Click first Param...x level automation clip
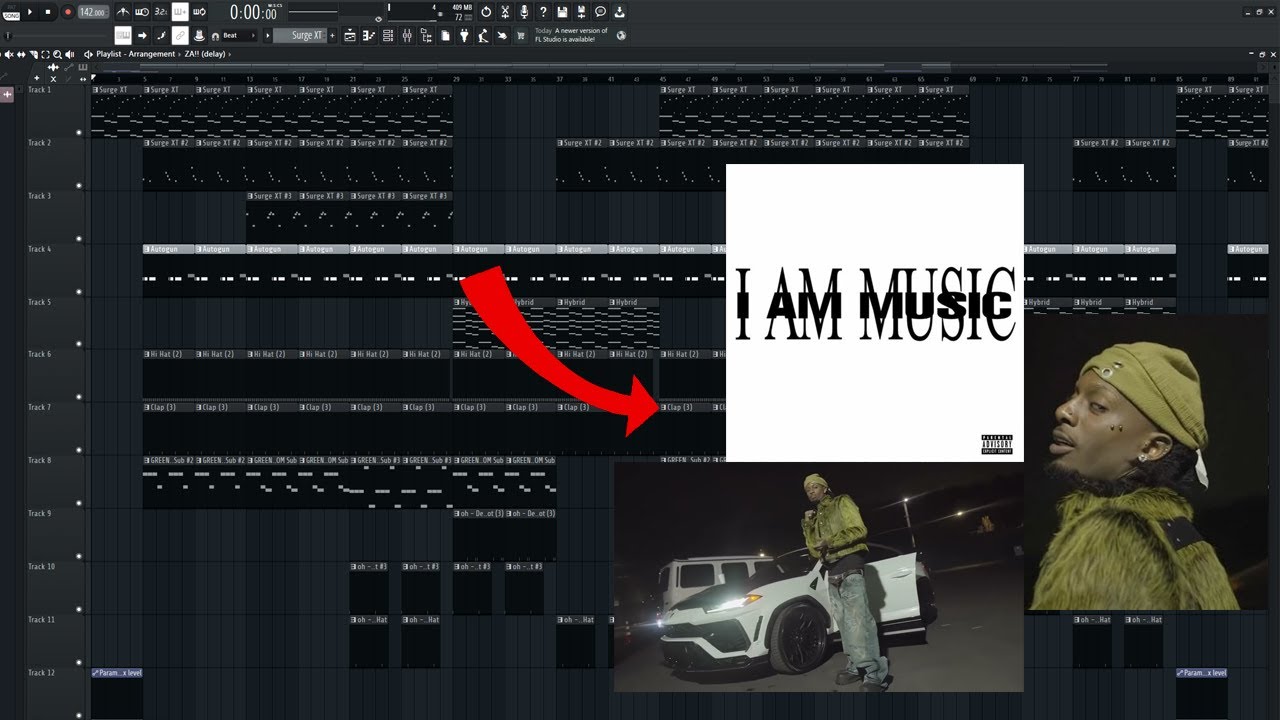 116,693
